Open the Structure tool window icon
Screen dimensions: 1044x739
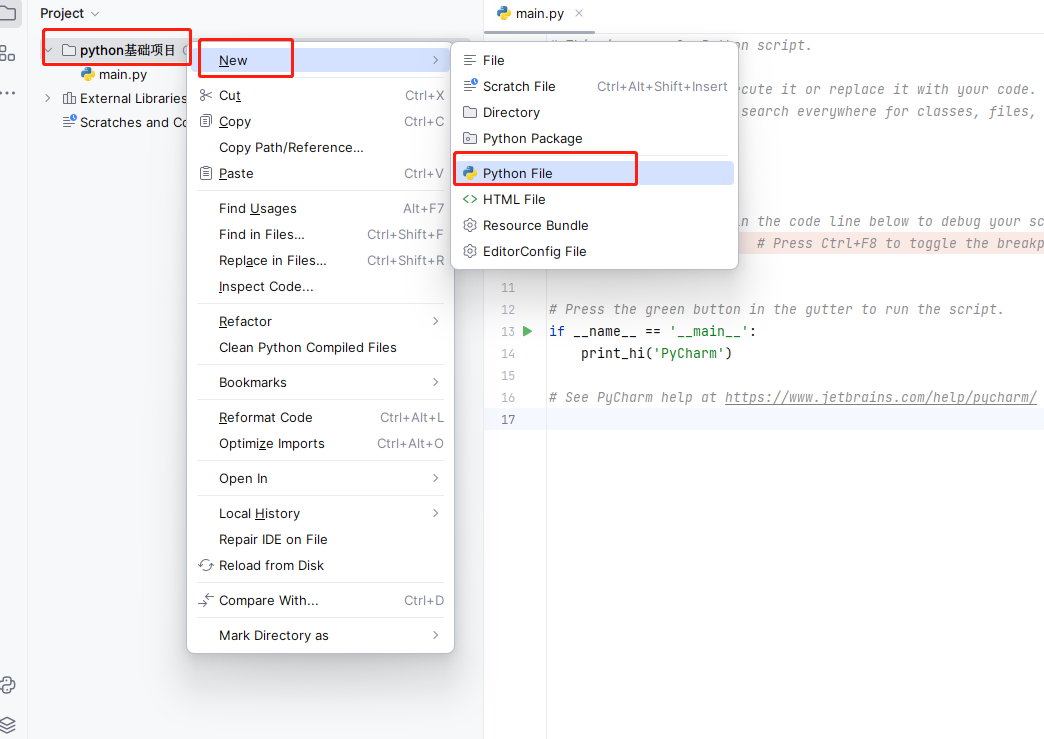(x=8, y=53)
